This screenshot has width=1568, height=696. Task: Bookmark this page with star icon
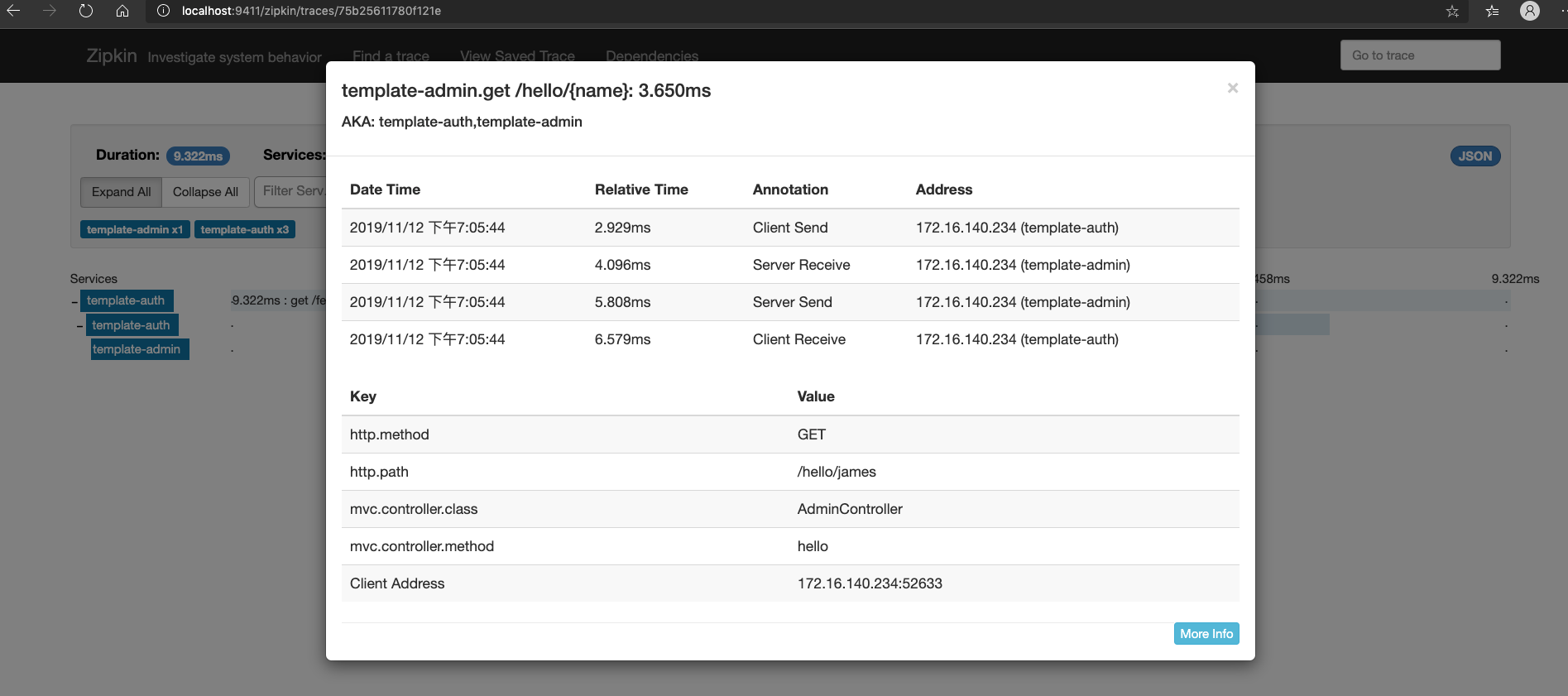click(1452, 11)
